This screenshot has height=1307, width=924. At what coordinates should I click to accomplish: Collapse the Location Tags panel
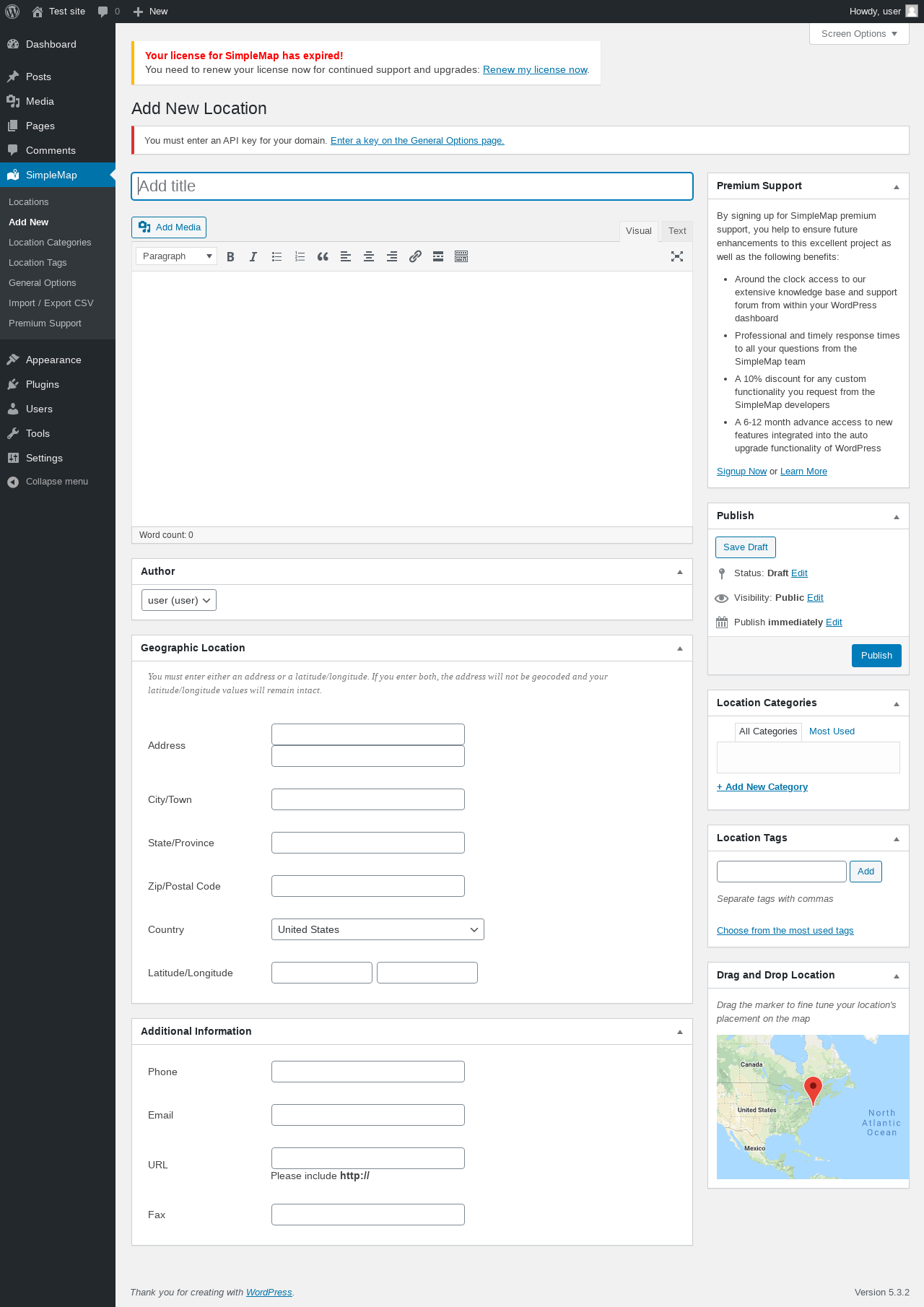click(x=897, y=838)
